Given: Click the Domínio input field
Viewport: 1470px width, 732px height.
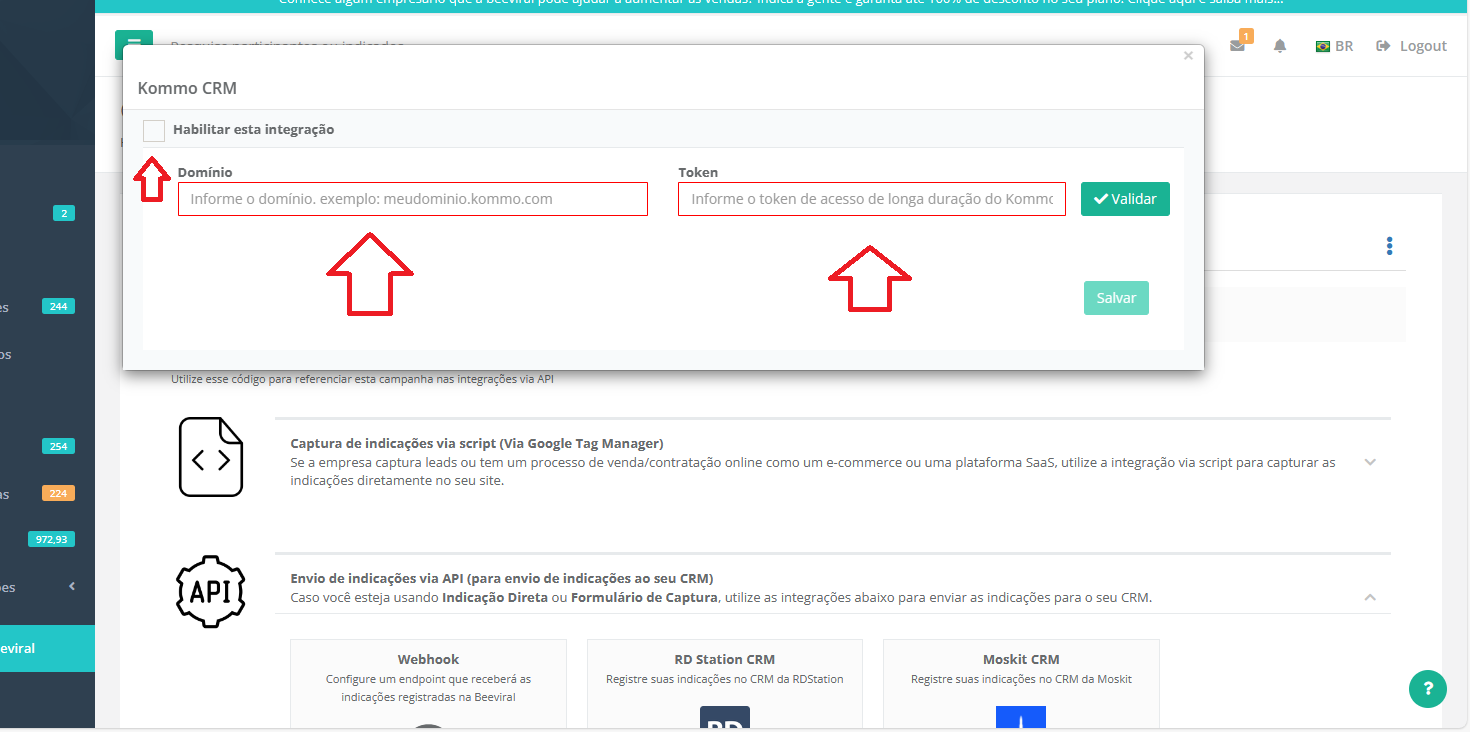Looking at the screenshot, I should [x=413, y=199].
